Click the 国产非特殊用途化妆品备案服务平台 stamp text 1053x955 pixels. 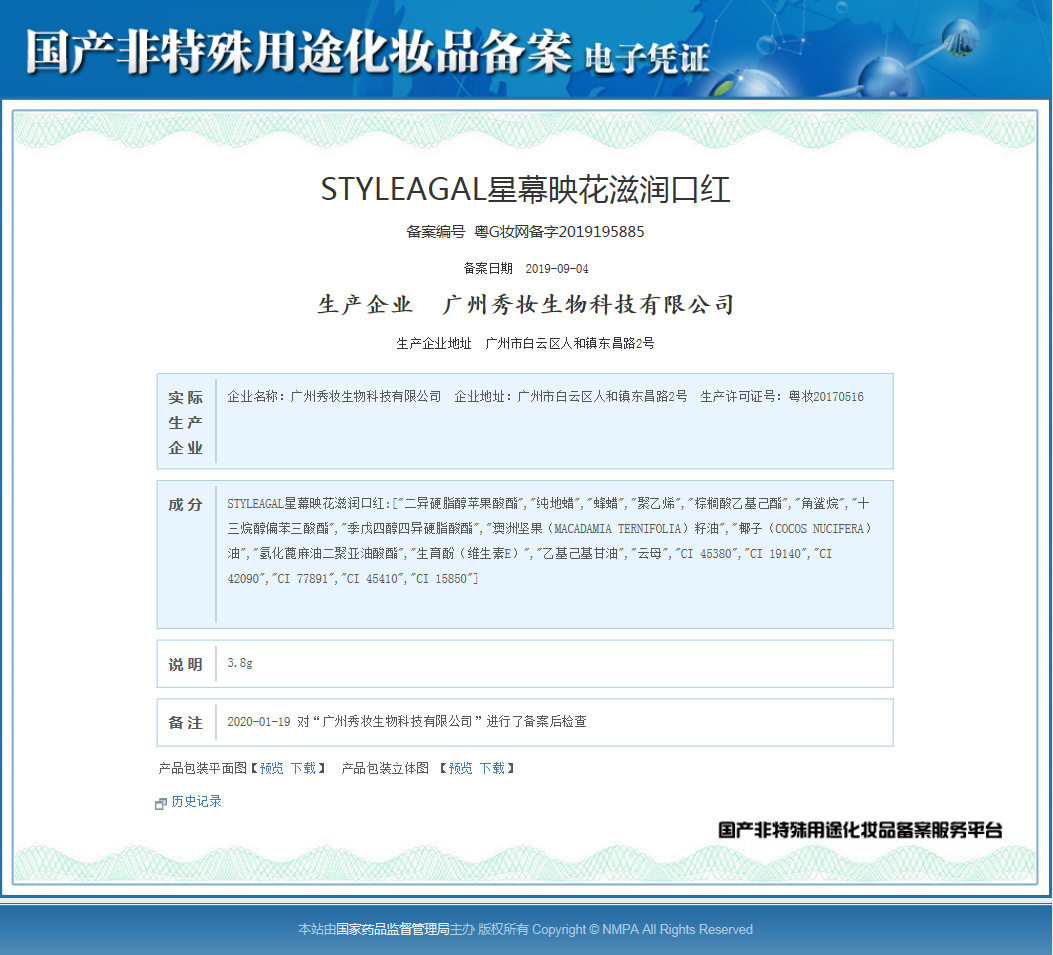click(x=860, y=830)
